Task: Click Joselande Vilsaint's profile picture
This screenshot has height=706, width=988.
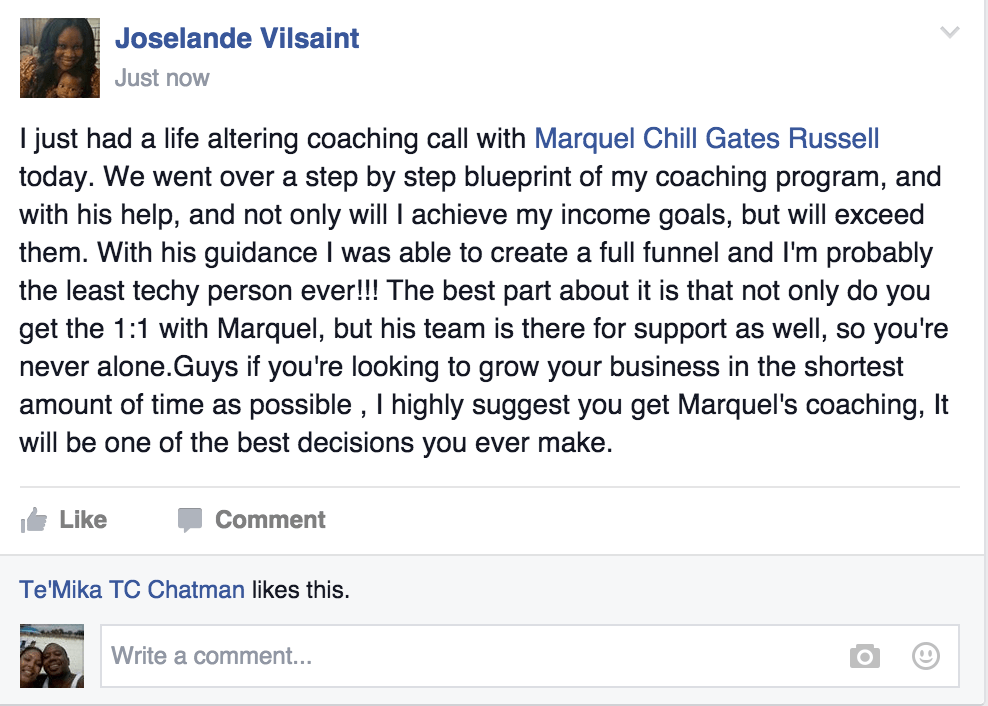Action: pyautogui.click(x=60, y=58)
